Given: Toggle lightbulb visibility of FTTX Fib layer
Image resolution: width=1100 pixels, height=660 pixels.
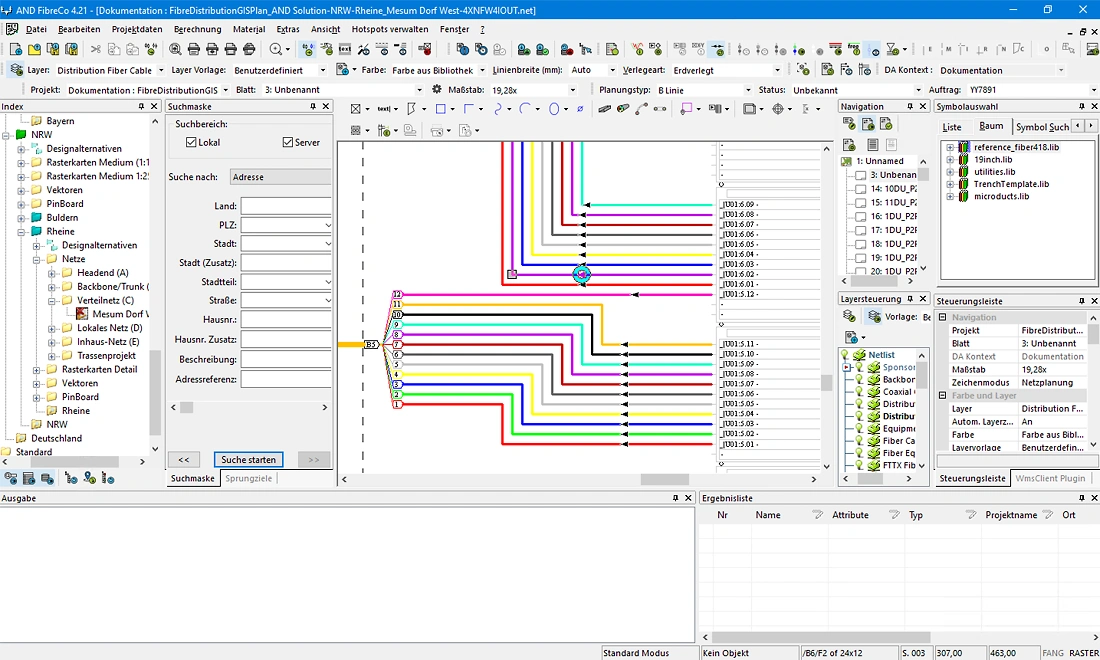Looking at the screenshot, I should coord(859,465).
